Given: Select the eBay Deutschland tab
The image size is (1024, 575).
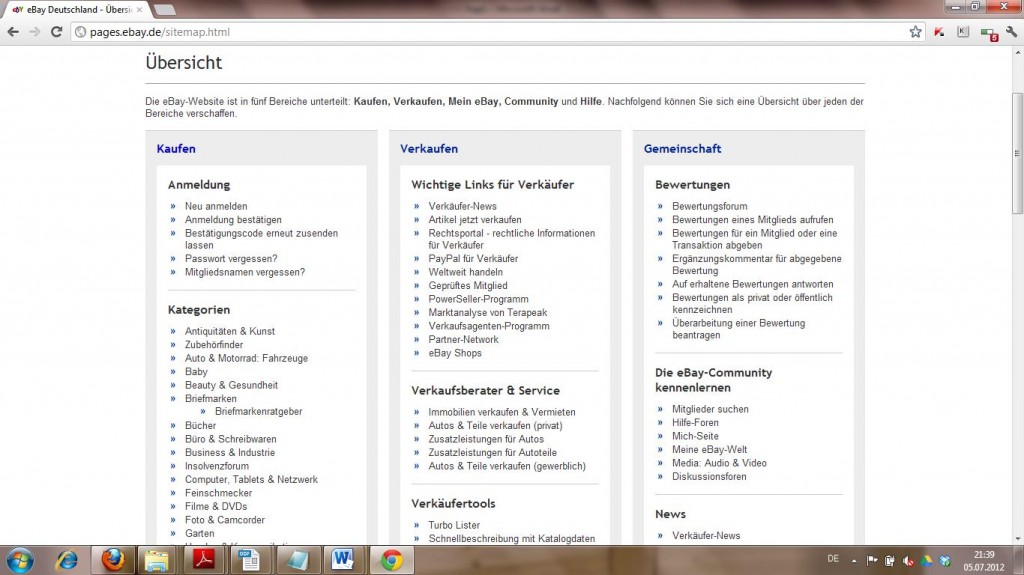Looking at the screenshot, I should pos(77,10).
